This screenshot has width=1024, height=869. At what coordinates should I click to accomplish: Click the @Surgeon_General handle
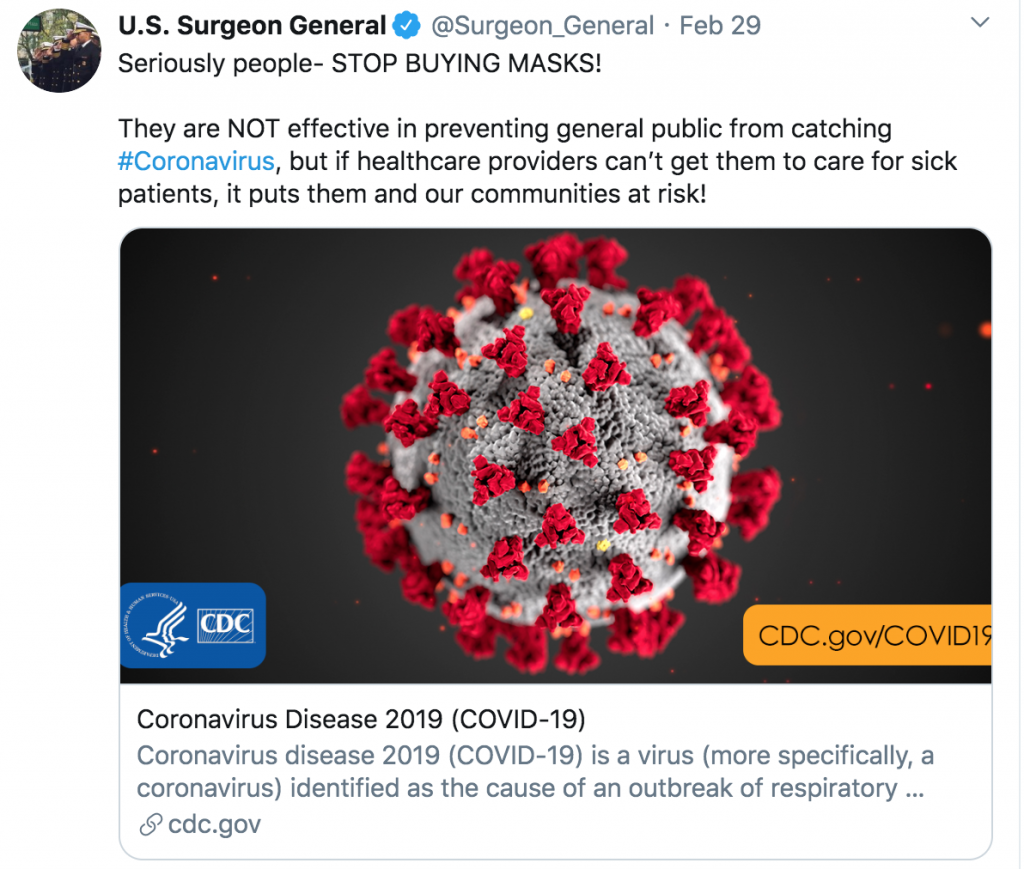point(542,25)
